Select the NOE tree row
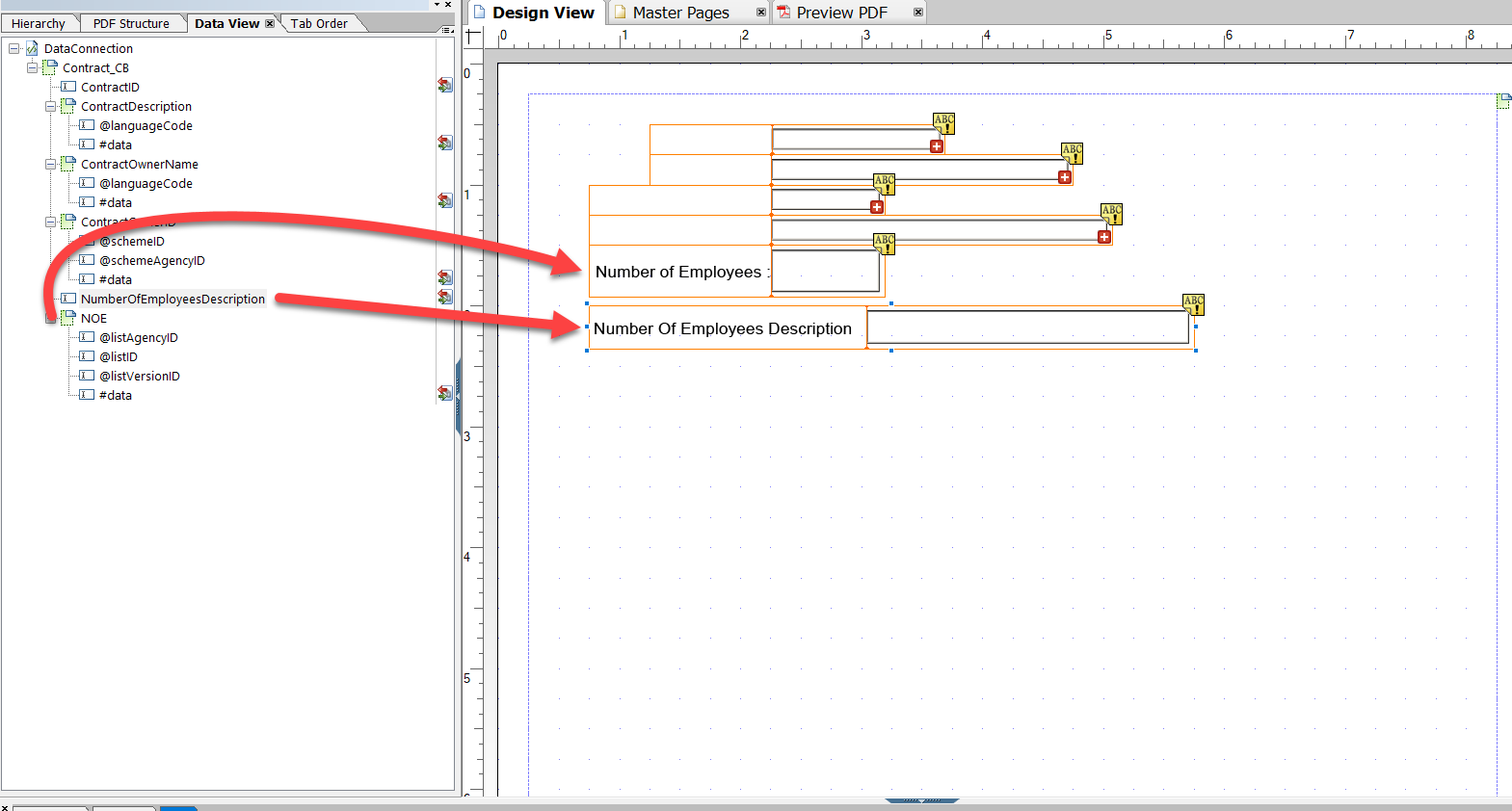 (93, 318)
